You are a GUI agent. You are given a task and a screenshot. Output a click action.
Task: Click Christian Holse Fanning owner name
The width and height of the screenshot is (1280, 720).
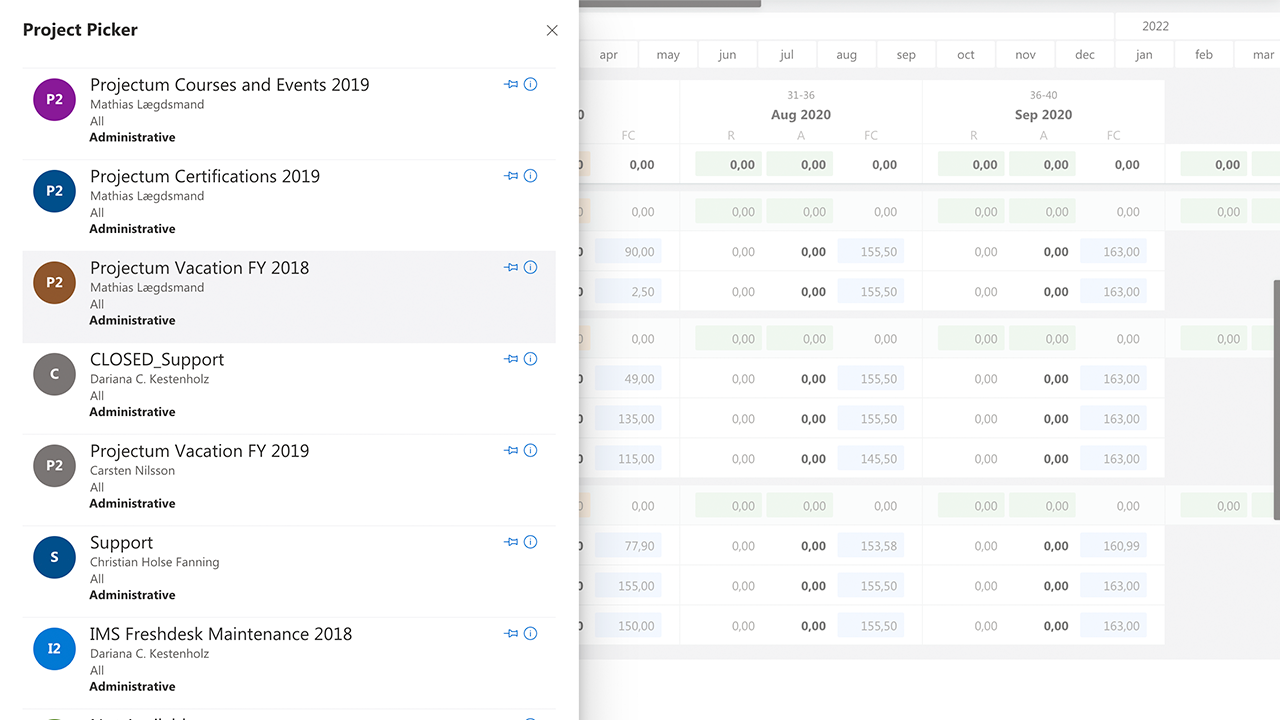pos(154,562)
